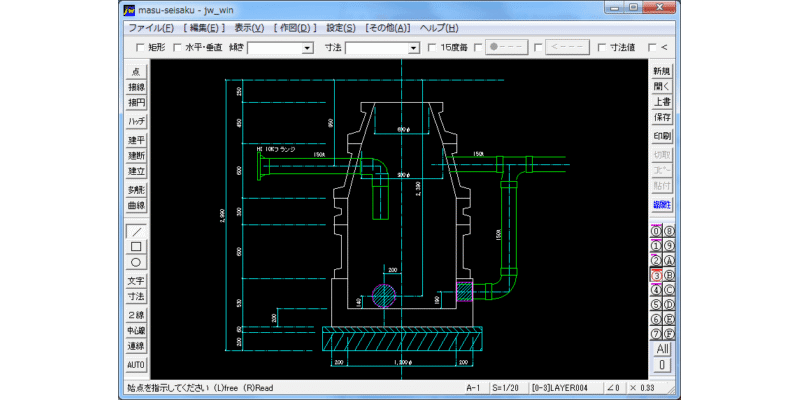Click the 接円 (tangent circle) button
The width and height of the screenshot is (800, 400).
(136, 103)
